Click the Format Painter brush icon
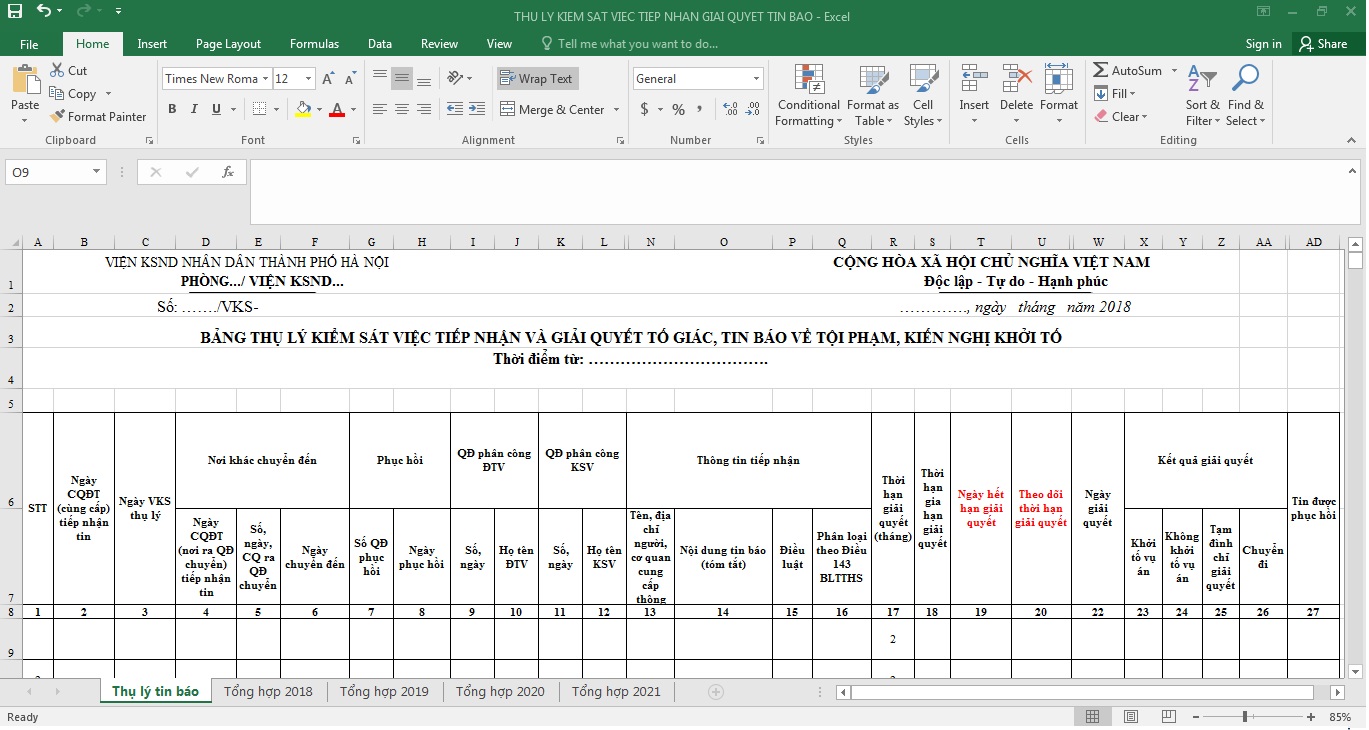Viewport: 1369px width, 730px height. point(58,117)
